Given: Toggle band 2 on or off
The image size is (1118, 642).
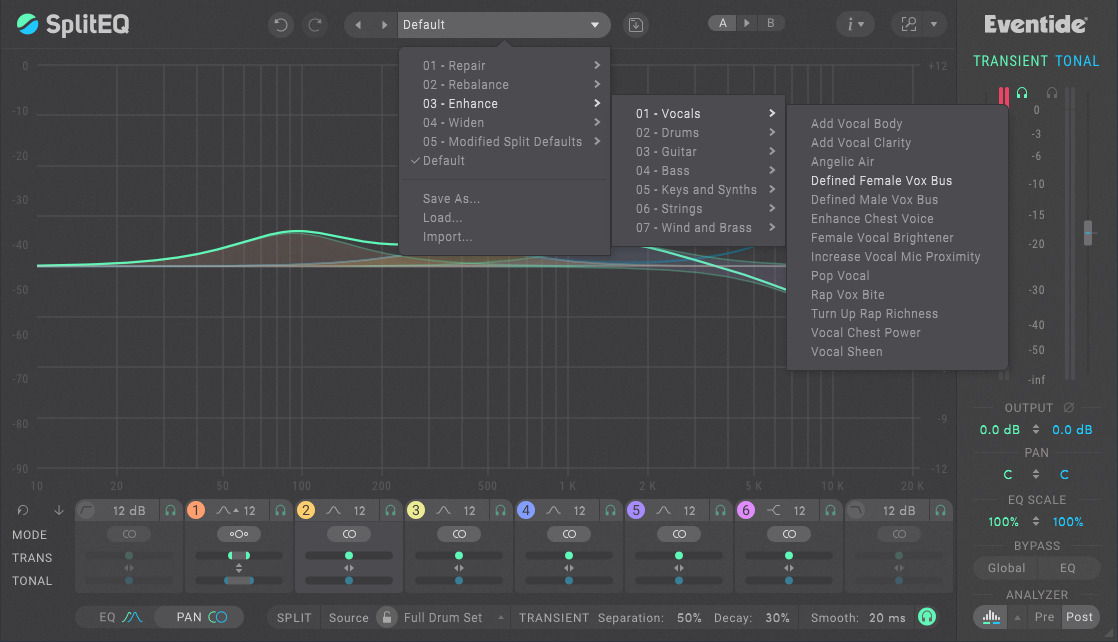Looking at the screenshot, I should (306, 510).
